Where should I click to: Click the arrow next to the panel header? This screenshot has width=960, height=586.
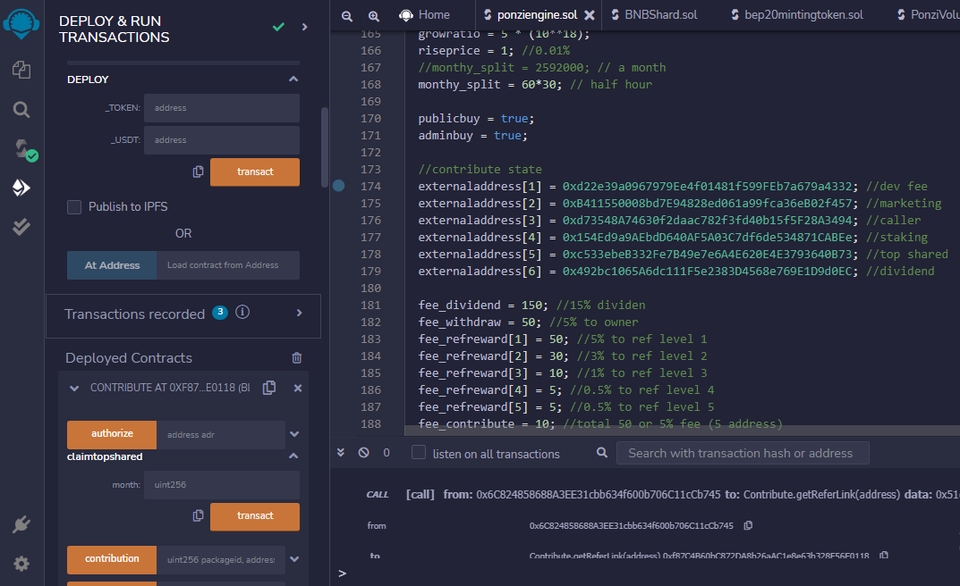coord(305,27)
